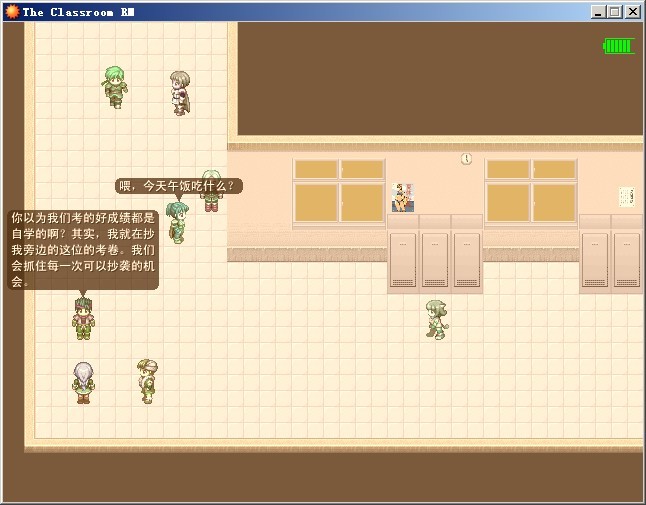Click the green-haired student at top left
The width and height of the screenshot is (646, 505).
(115, 87)
